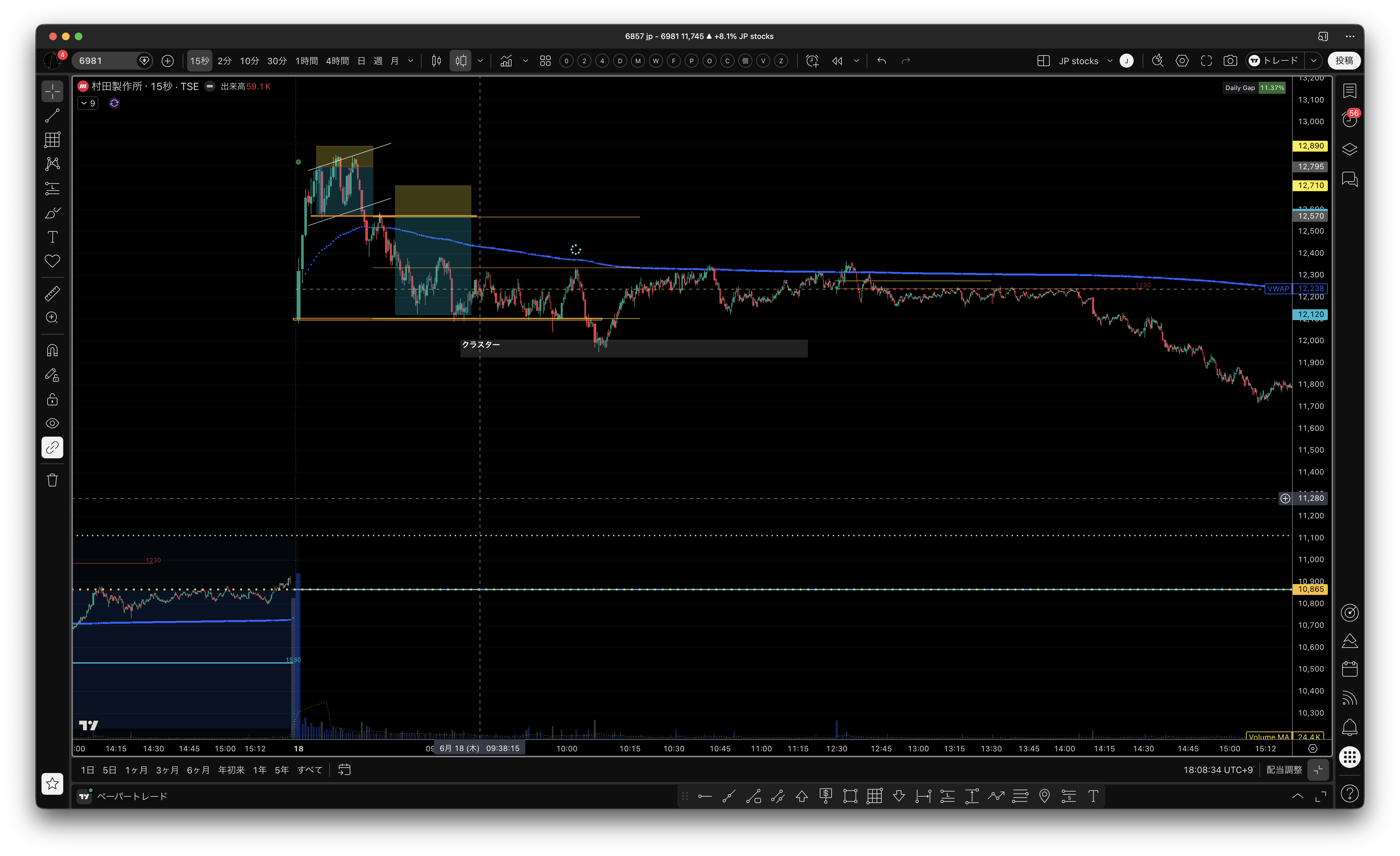
Task: Take a chart snapshot with camera
Action: (1230, 61)
